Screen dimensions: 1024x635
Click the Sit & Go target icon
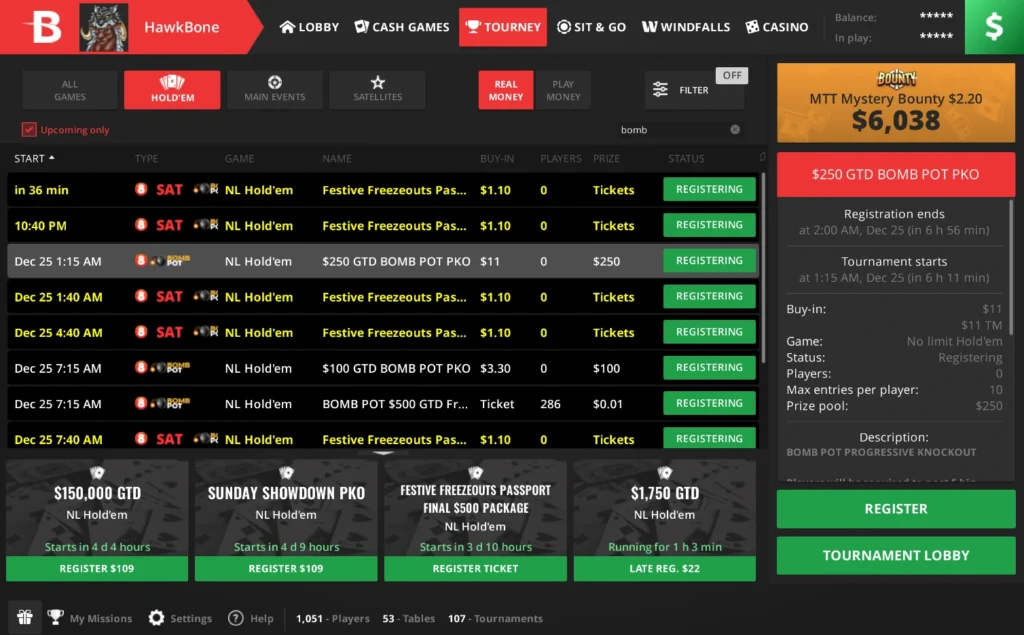pos(562,27)
